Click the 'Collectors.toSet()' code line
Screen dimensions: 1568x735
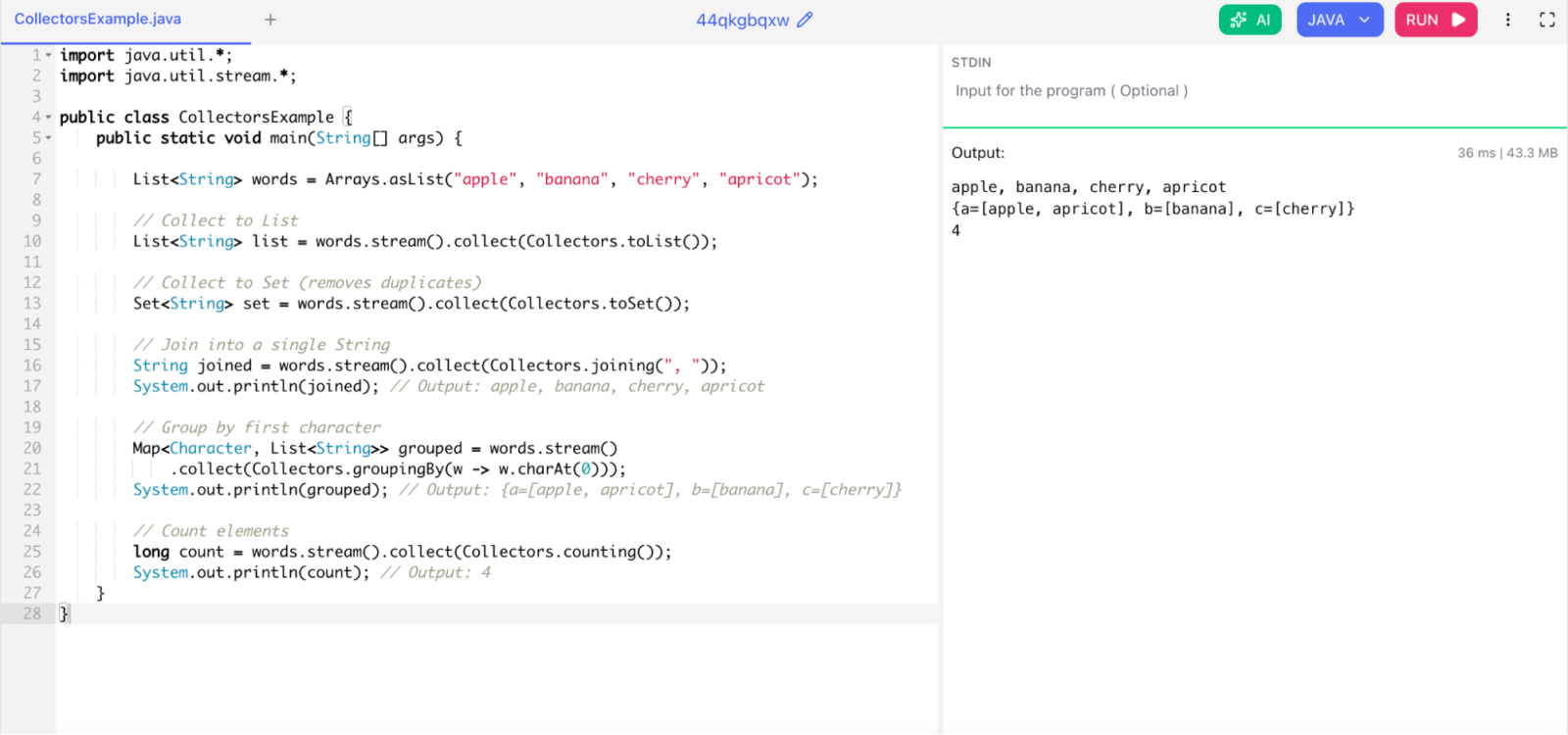click(412, 304)
